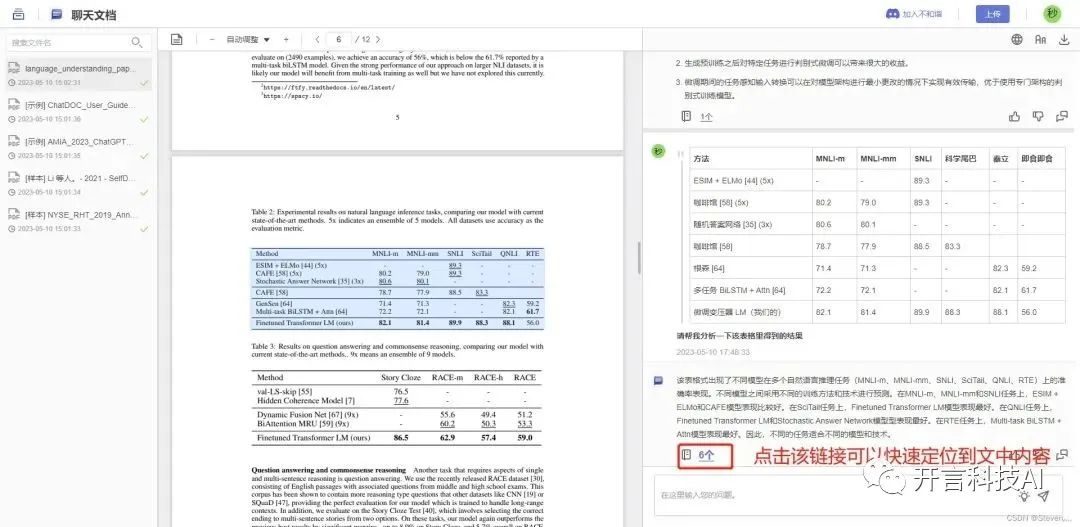Click the thumbs up icon on the first answer

pyautogui.click(x=1015, y=116)
